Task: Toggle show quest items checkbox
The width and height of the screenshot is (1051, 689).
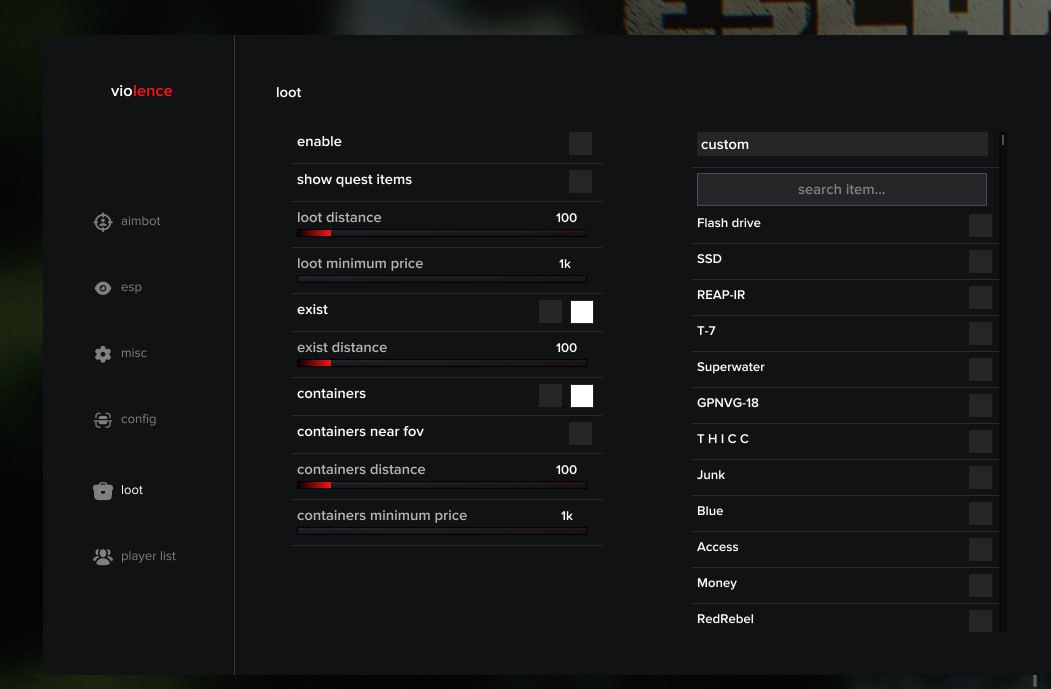Action: (x=580, y=181)
